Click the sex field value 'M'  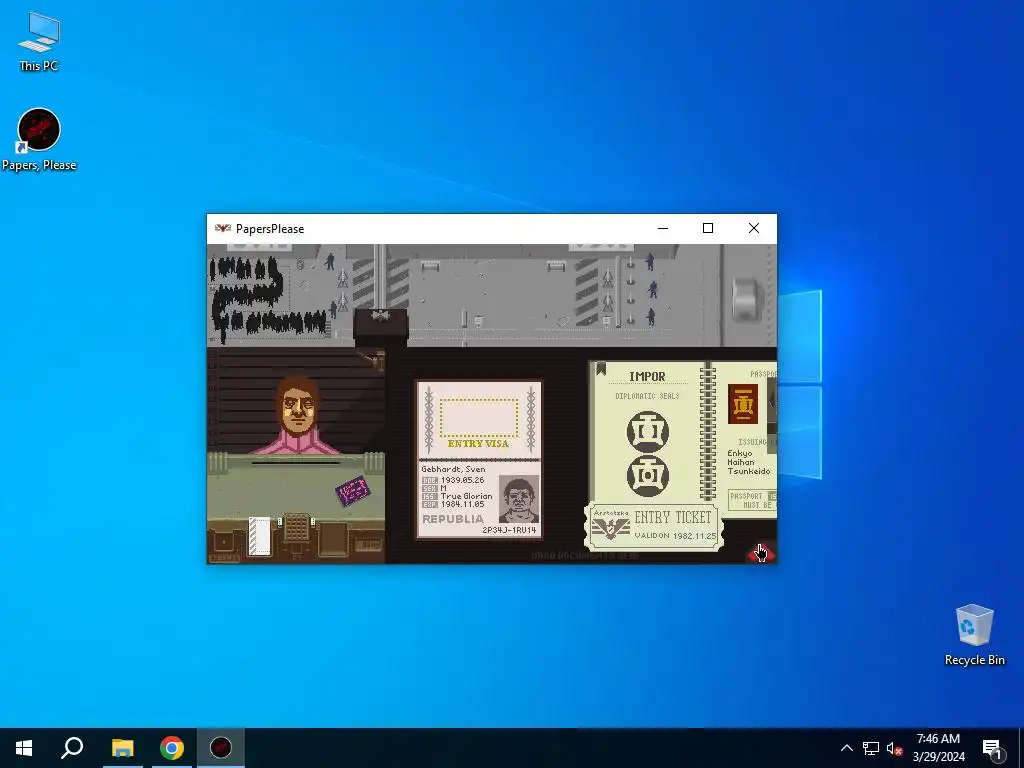point(443,488)
